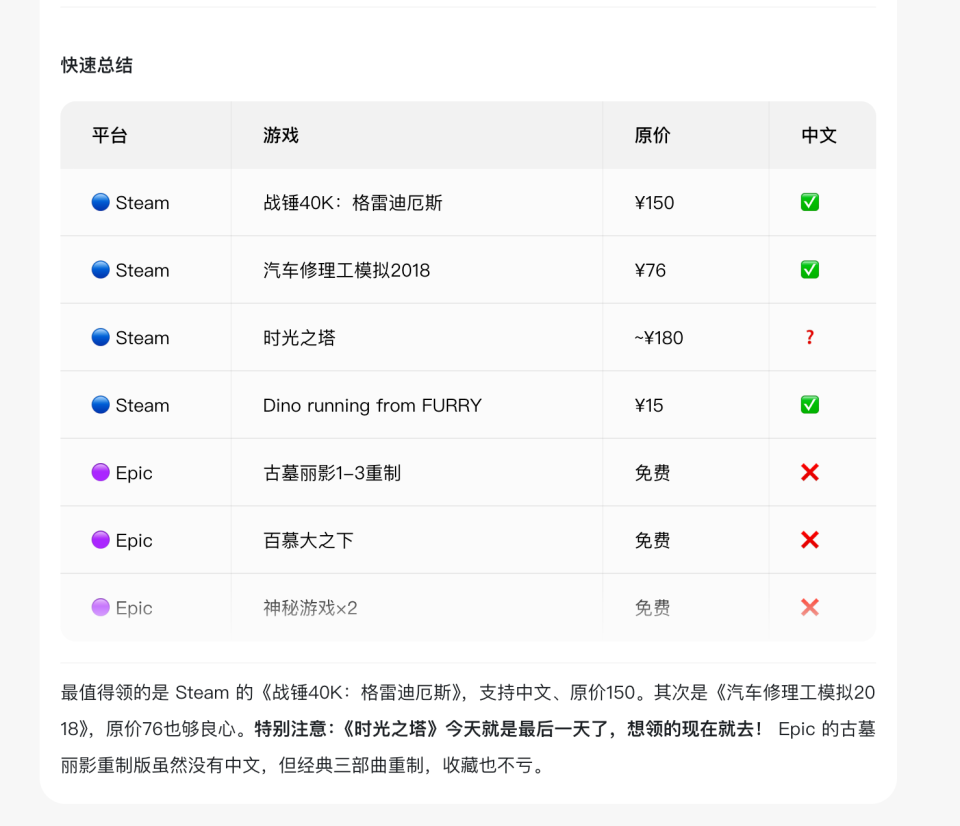Click the ¥150 price cell
960x826 pixels.
click(x=654, y=203)
